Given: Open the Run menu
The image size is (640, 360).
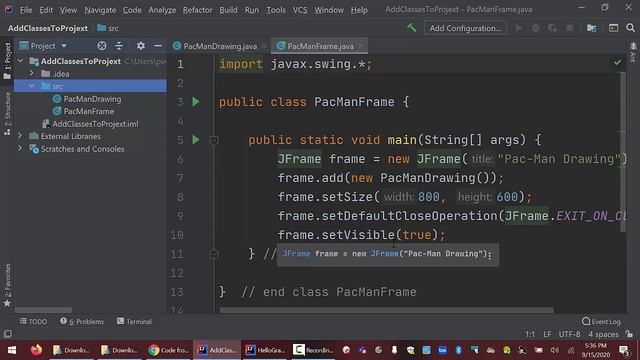Looking at the screenshot, I should [x=252, y=10].
